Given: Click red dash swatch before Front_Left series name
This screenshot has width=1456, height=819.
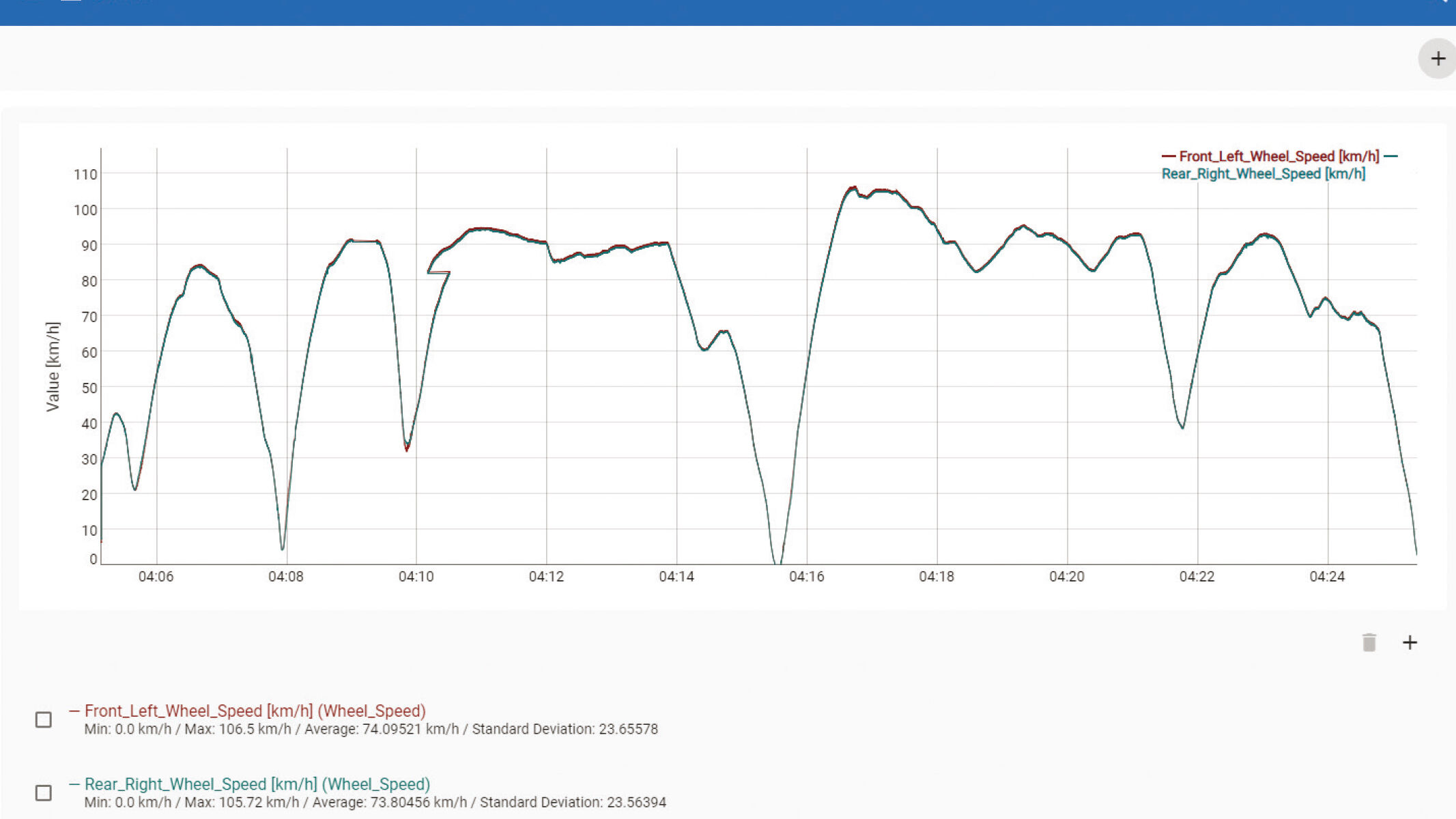Looking at the screenshot, I should click(x=74, y=711).
